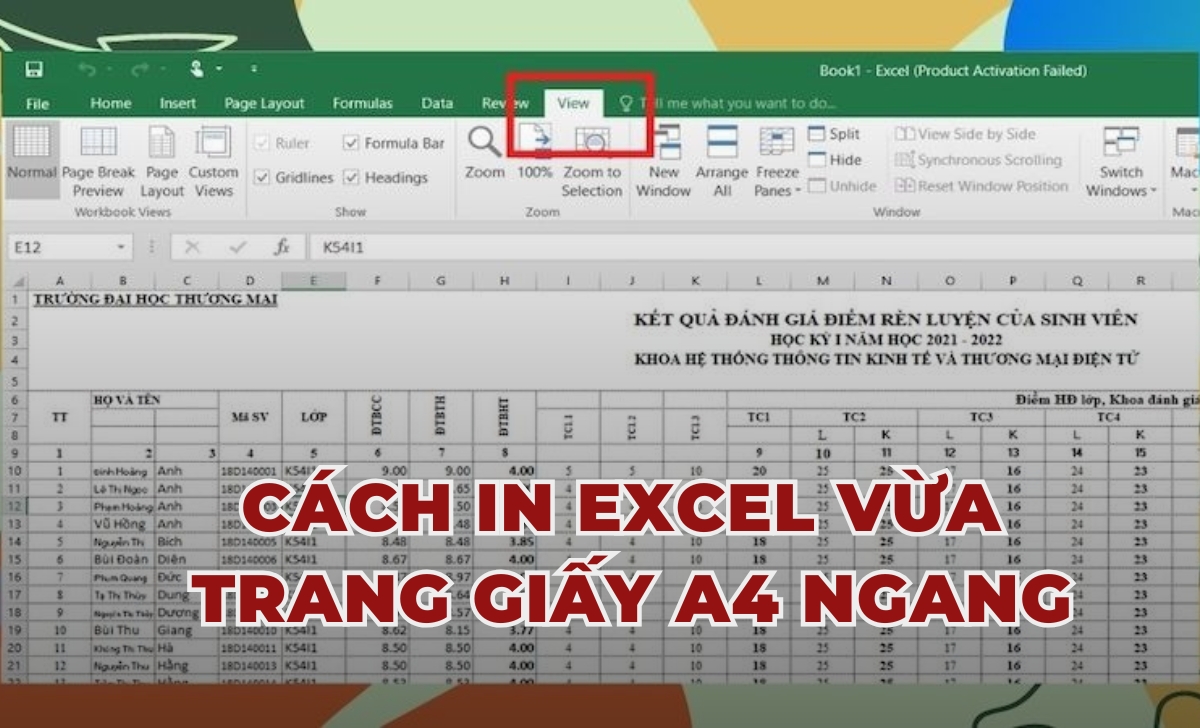Click the Unhide window button
This screenshot has width=1200, height=728.
pyautogui.click(x=842, y=186)
